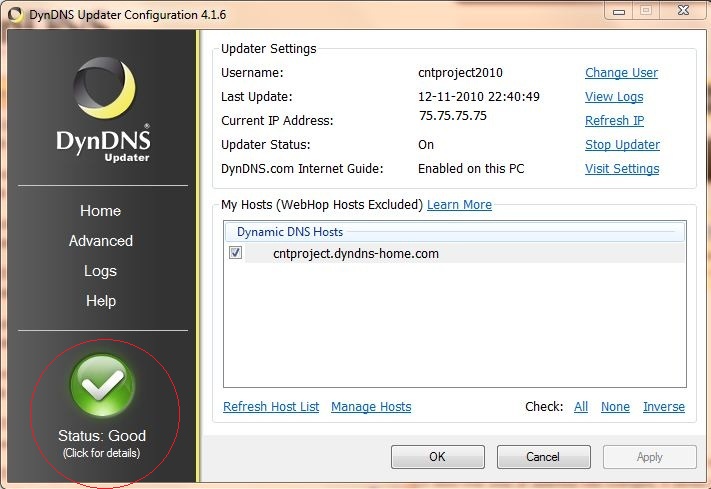Viewport: 711px width, 489px height.
Task: Open the View Logs link
Action: pos(614,97)
